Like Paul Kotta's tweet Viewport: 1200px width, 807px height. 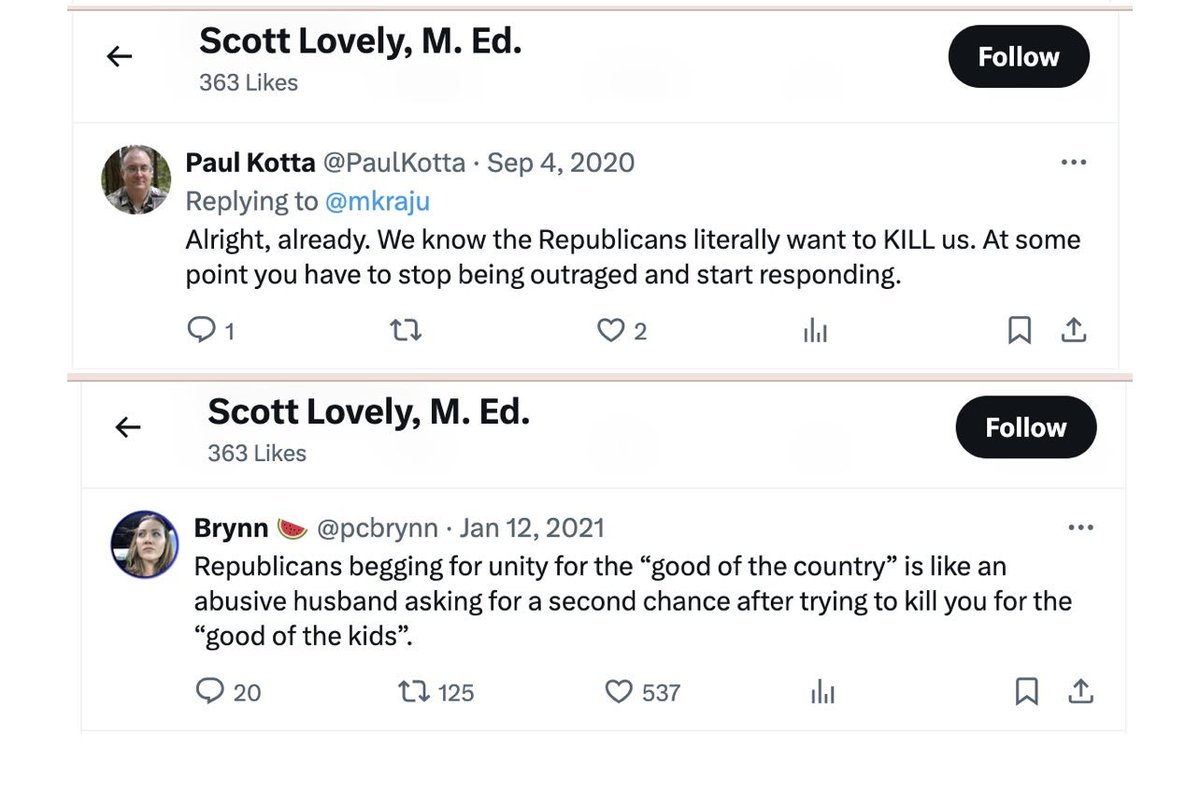(x=610, y=330)
